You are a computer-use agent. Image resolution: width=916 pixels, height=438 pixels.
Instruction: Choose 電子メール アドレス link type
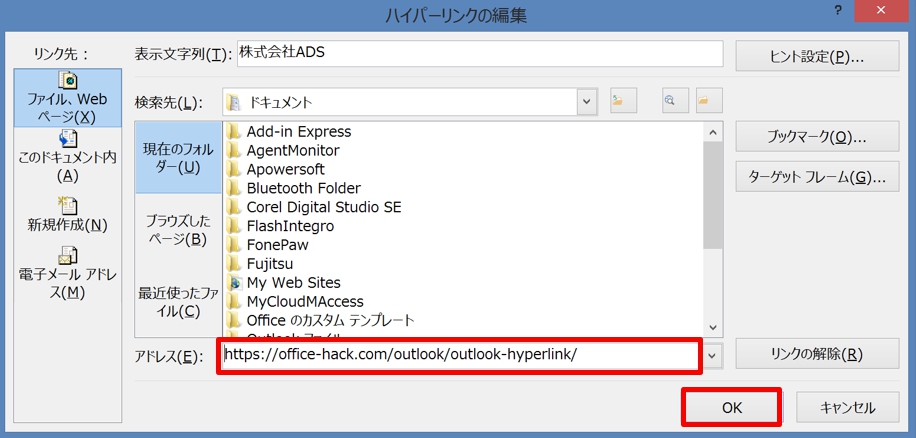click(68, 273)
